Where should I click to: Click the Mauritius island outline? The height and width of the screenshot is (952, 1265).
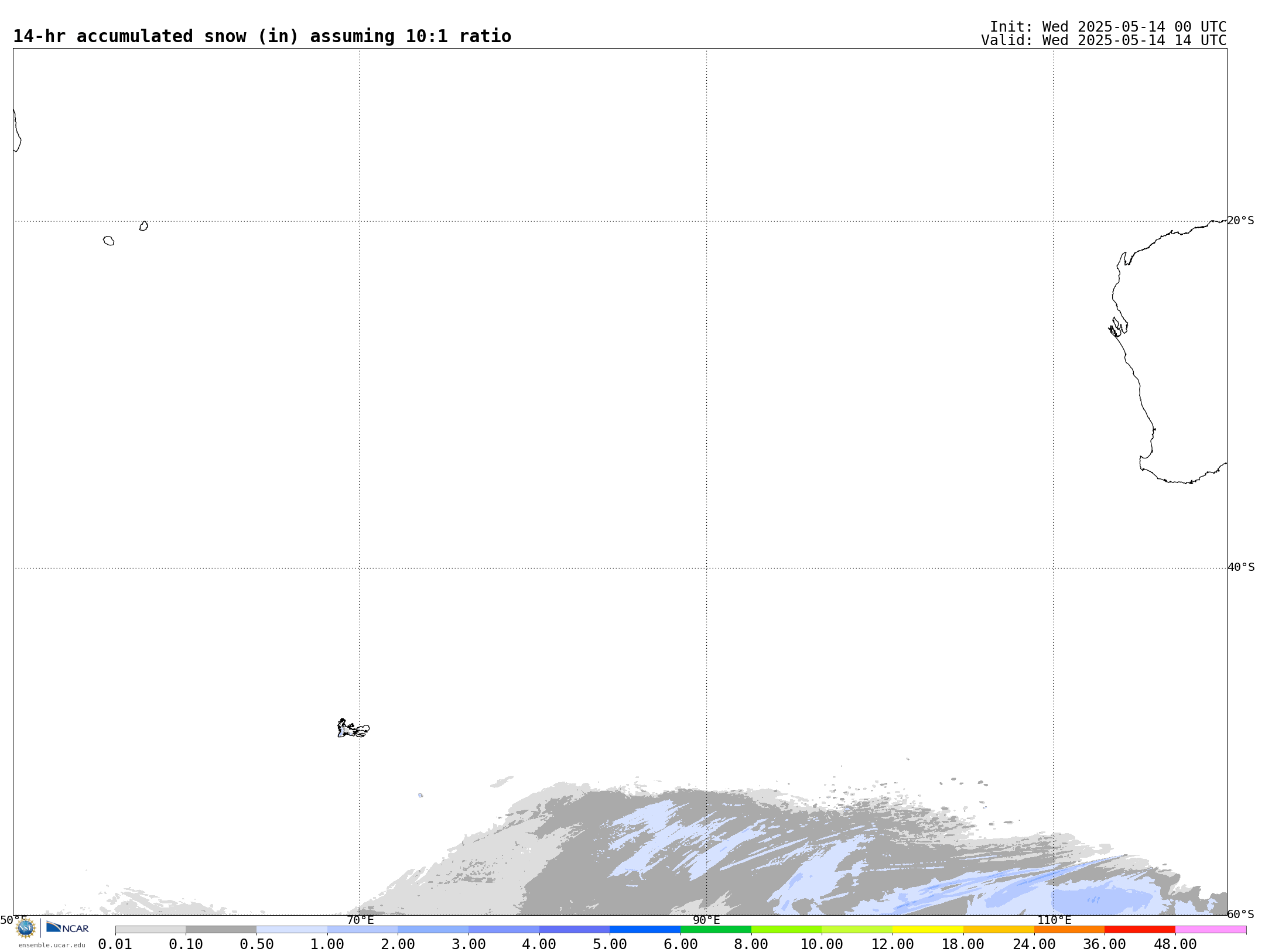pyautogui.click(x=143, y=226)
